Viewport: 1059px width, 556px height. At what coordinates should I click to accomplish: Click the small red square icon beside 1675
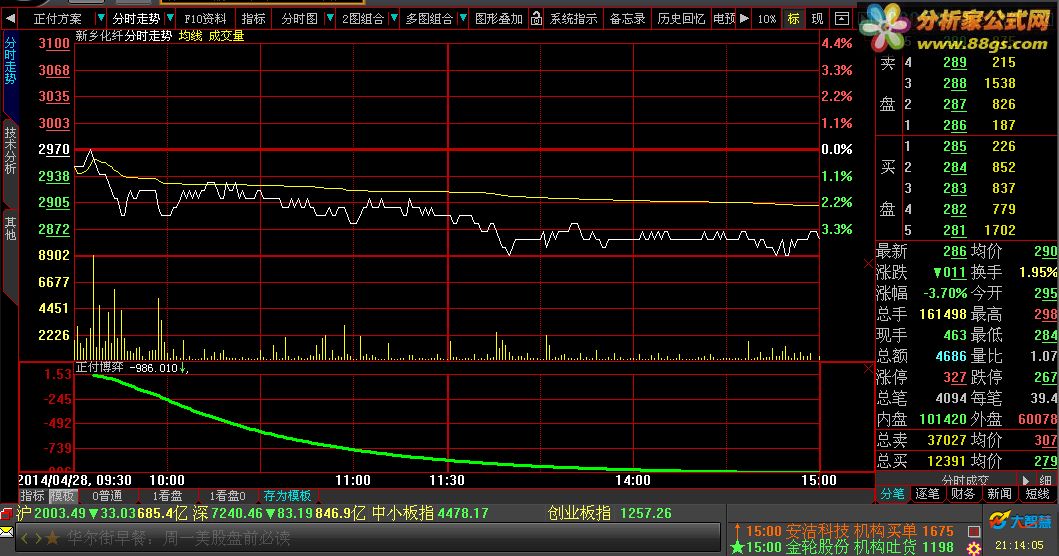(973, 532)
